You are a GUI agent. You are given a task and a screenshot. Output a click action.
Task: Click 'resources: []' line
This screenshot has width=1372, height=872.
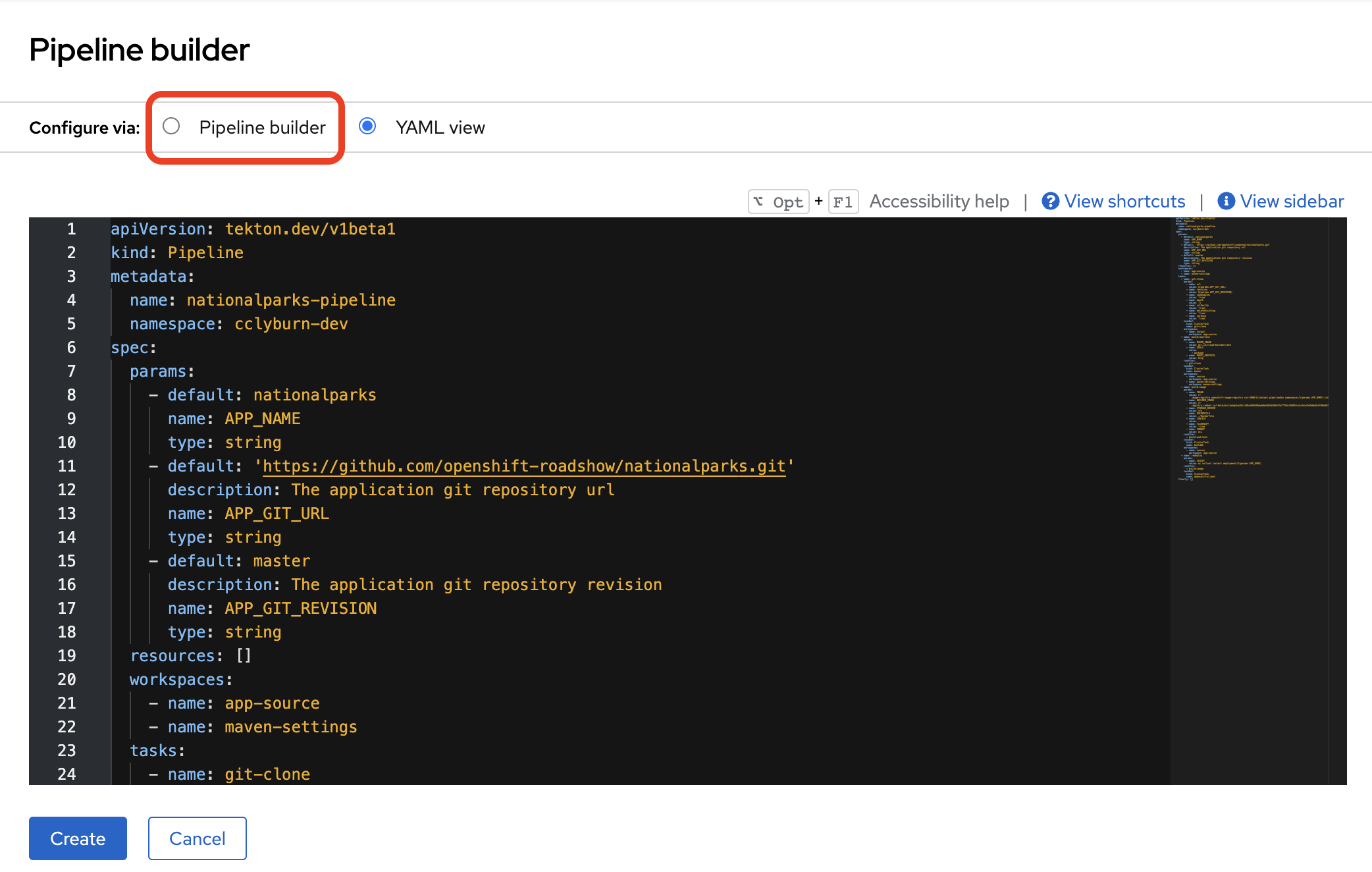(191, 656)
